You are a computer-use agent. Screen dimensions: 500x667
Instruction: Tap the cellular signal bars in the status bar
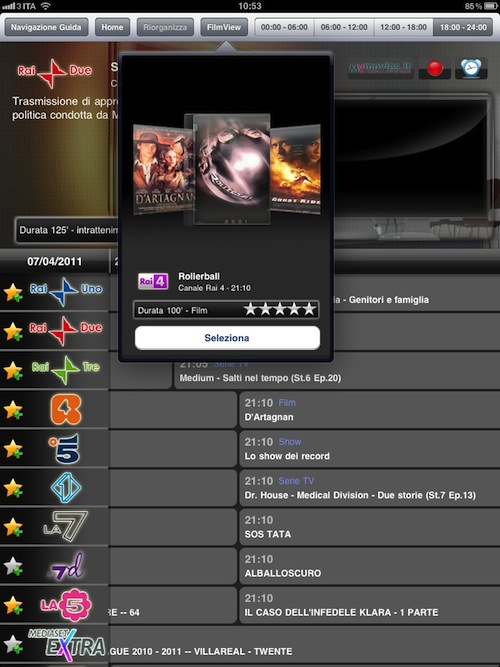click(x=9, y=6)
